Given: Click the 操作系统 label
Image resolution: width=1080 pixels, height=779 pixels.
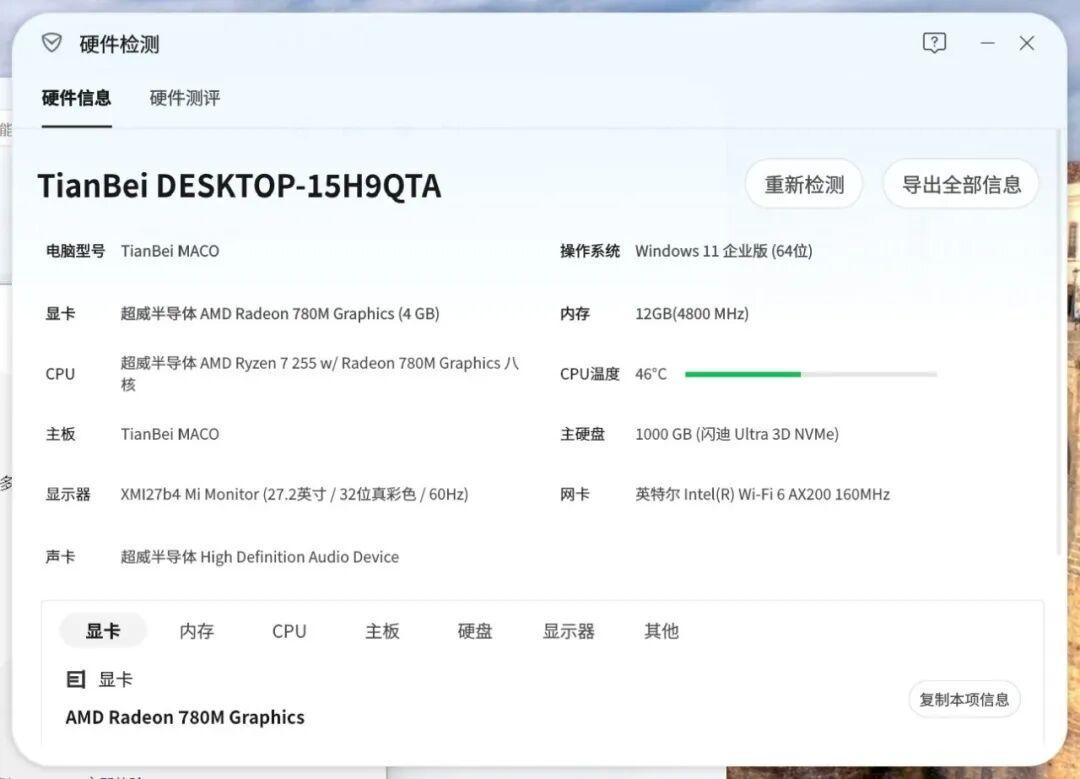Looking at the screenshot, I should (590, 251).
